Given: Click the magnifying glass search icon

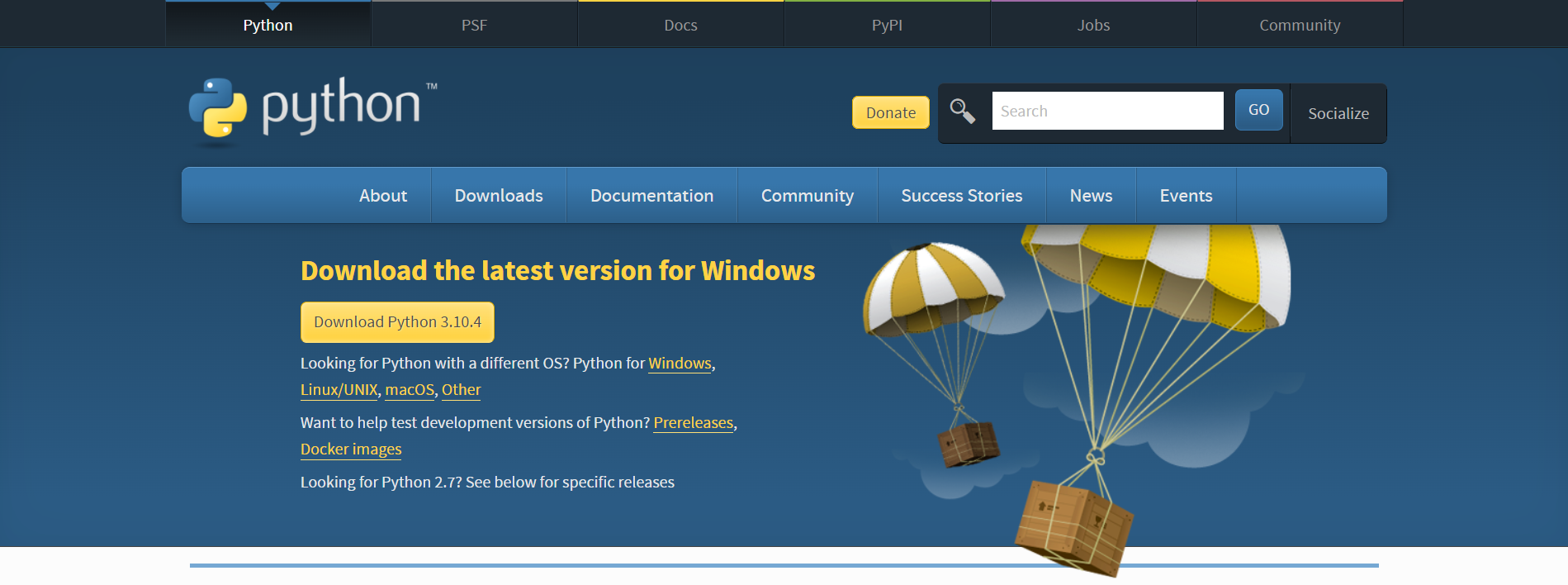Looking at the screenshot, I should tap(962, 111).
